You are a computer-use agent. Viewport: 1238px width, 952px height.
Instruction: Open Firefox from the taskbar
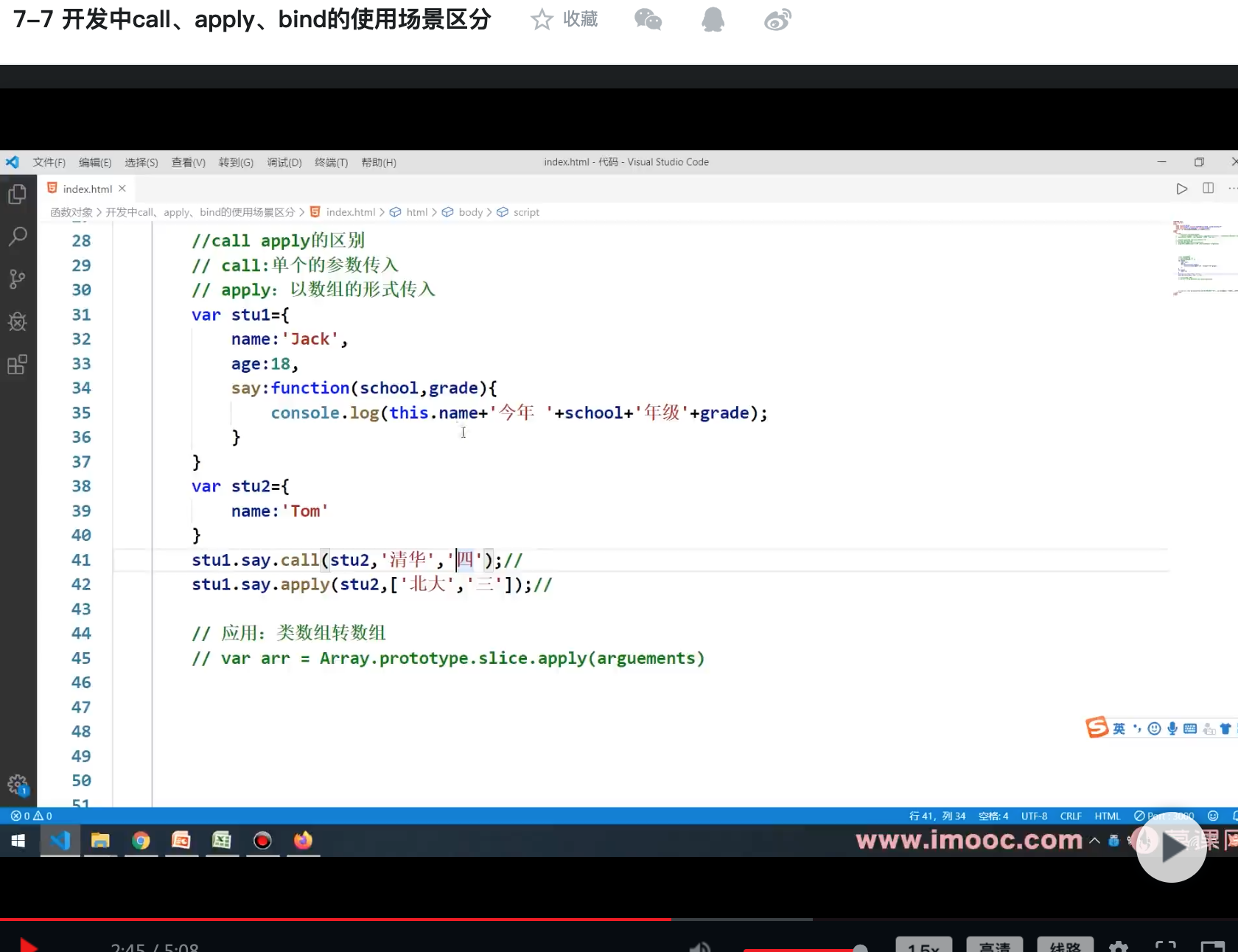pyautogui.click(x=303, y=841)
